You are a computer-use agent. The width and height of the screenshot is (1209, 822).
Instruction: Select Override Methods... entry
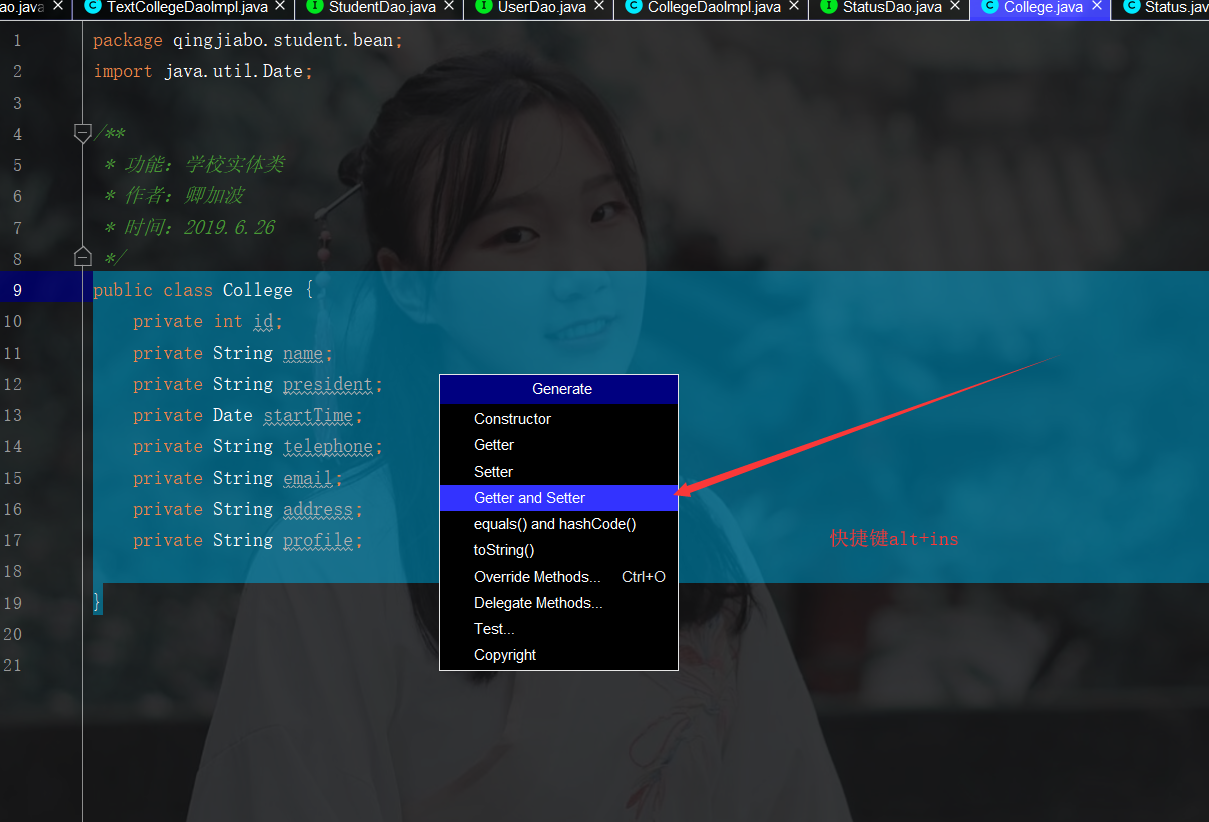coord(559,577)
